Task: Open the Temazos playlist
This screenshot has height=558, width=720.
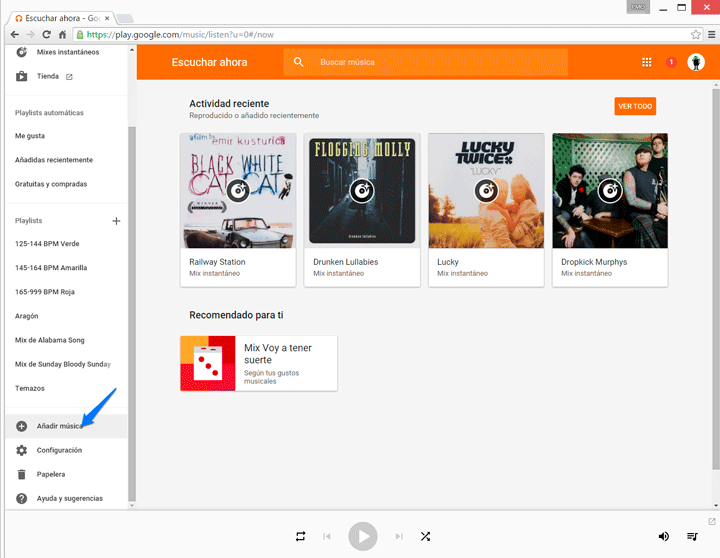Action: [30, 388]
